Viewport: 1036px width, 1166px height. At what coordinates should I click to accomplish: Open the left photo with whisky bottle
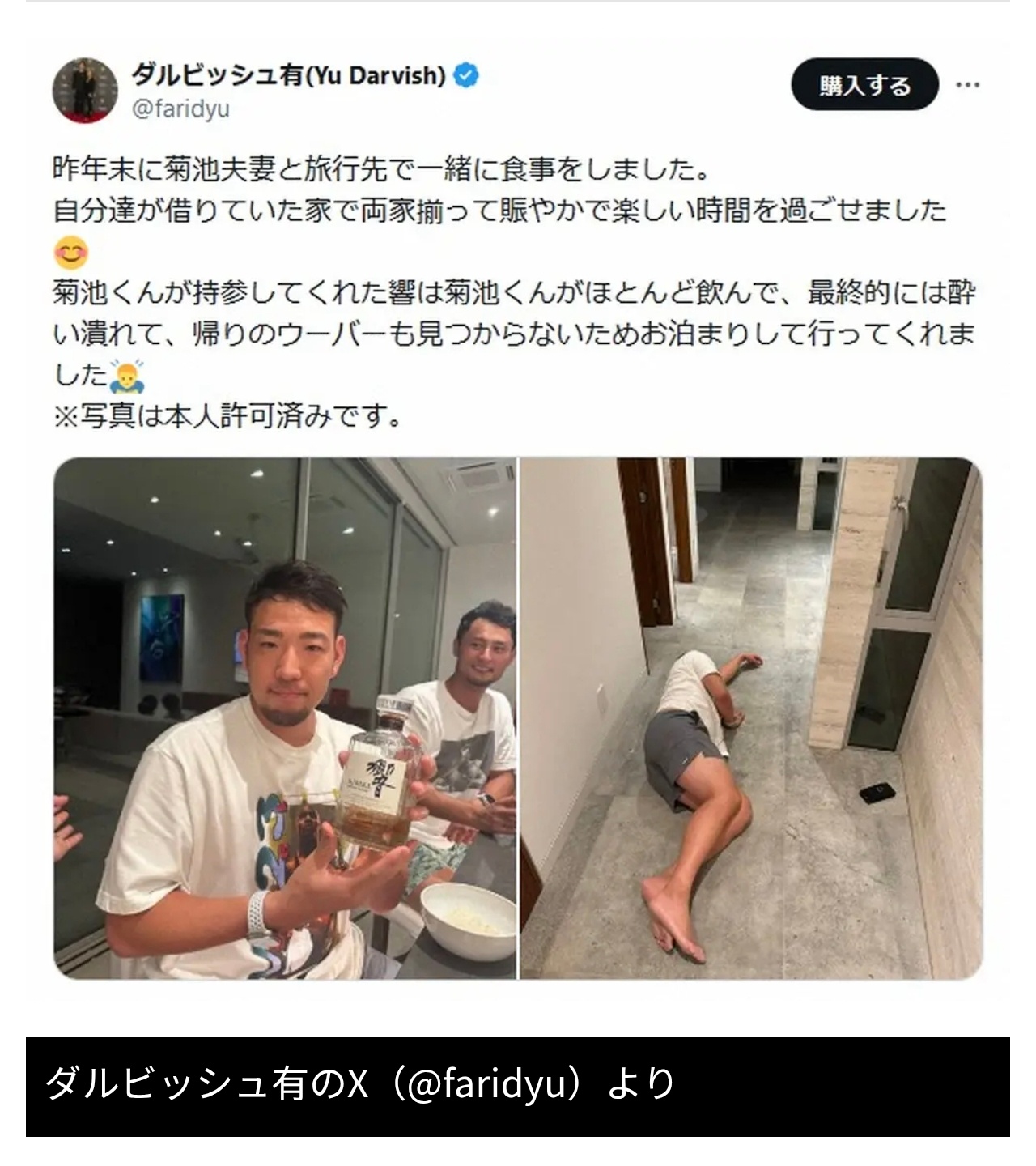[285, 718]
